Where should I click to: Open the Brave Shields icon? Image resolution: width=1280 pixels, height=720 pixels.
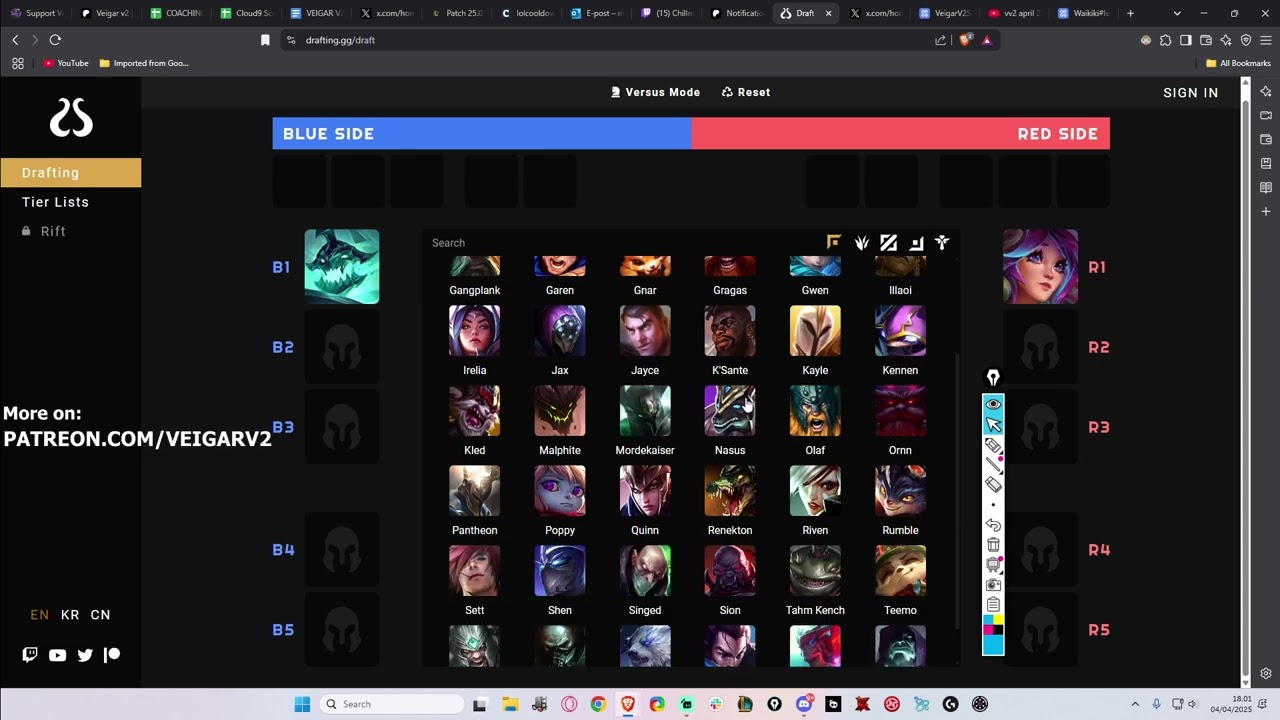965,40
